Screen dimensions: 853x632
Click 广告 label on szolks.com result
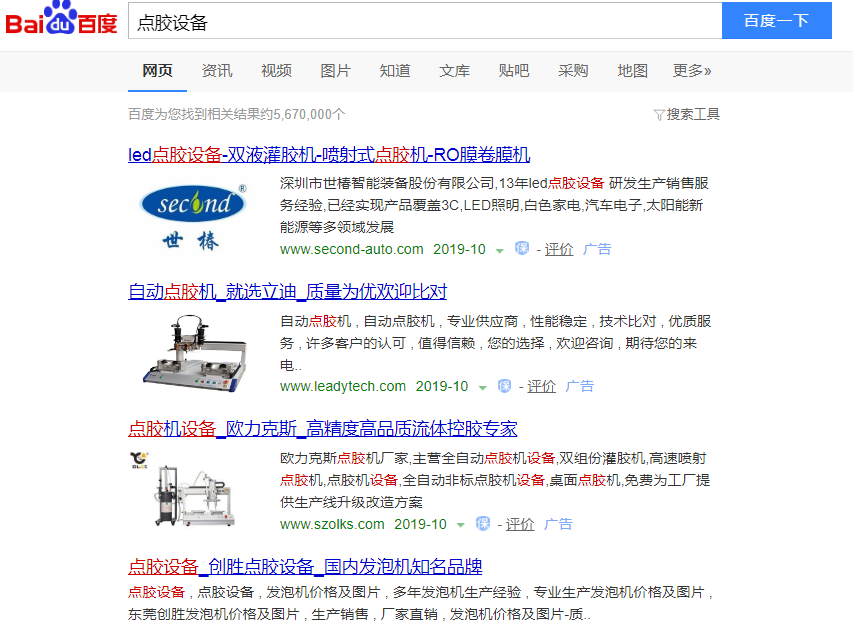[x=558, y=524]
